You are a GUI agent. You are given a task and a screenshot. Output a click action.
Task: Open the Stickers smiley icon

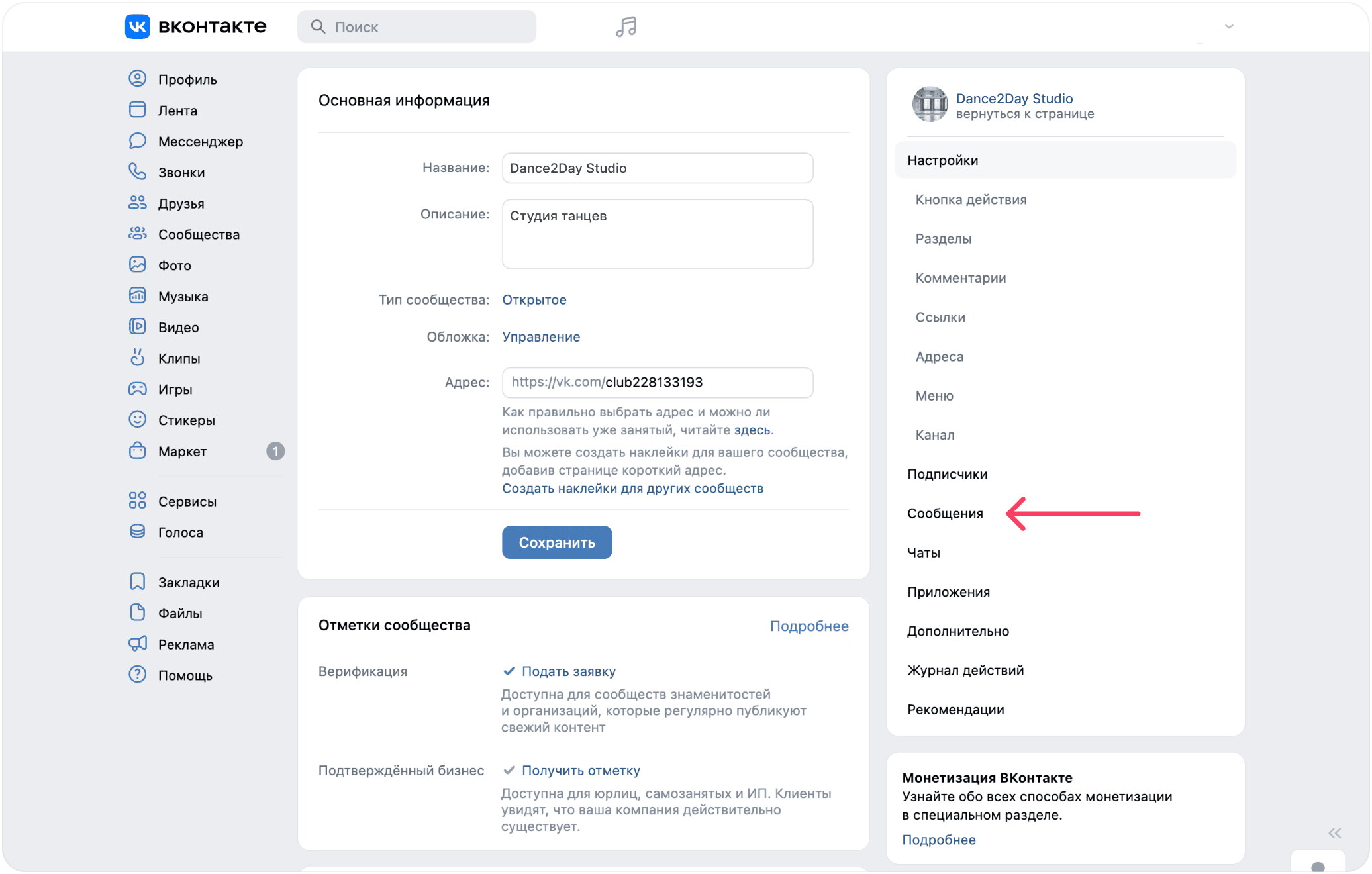(137, 420)
